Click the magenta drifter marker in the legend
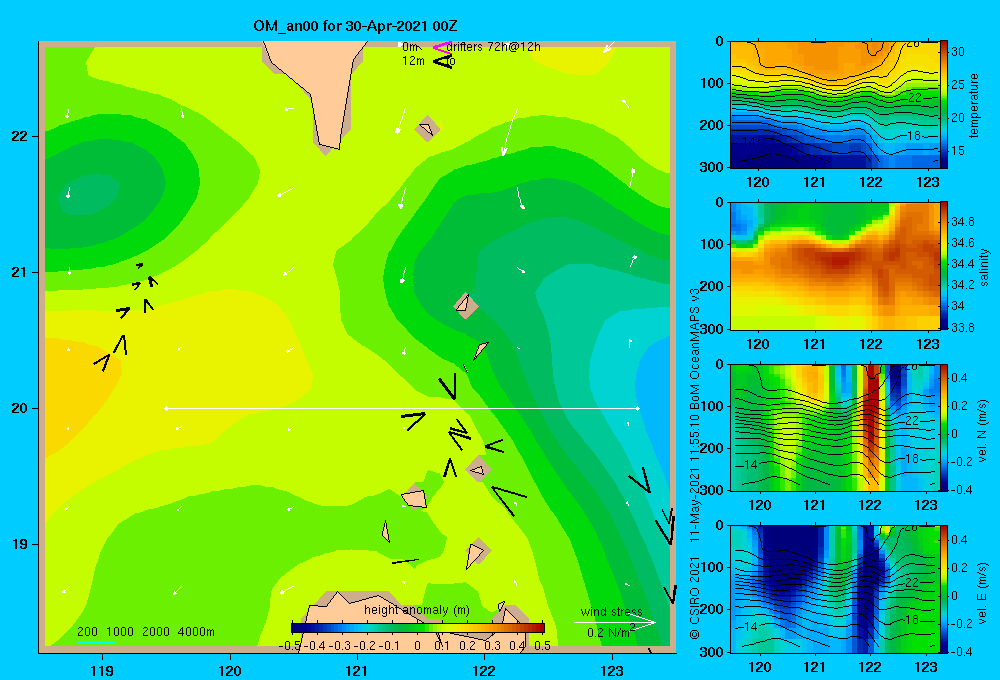Screen dimensions: 1000x680 (x=442, y=47)
